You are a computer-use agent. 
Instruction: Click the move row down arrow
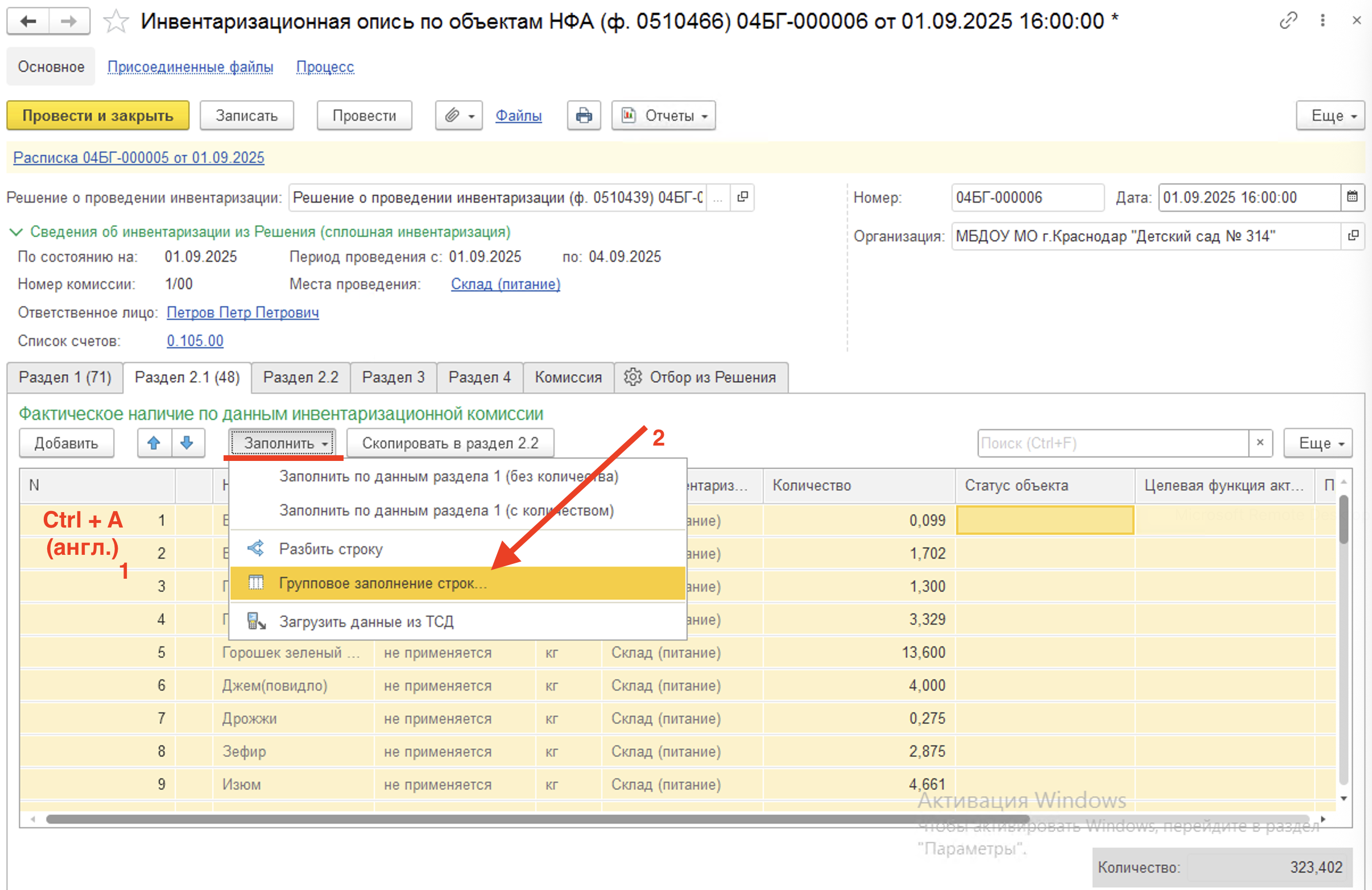187,443
